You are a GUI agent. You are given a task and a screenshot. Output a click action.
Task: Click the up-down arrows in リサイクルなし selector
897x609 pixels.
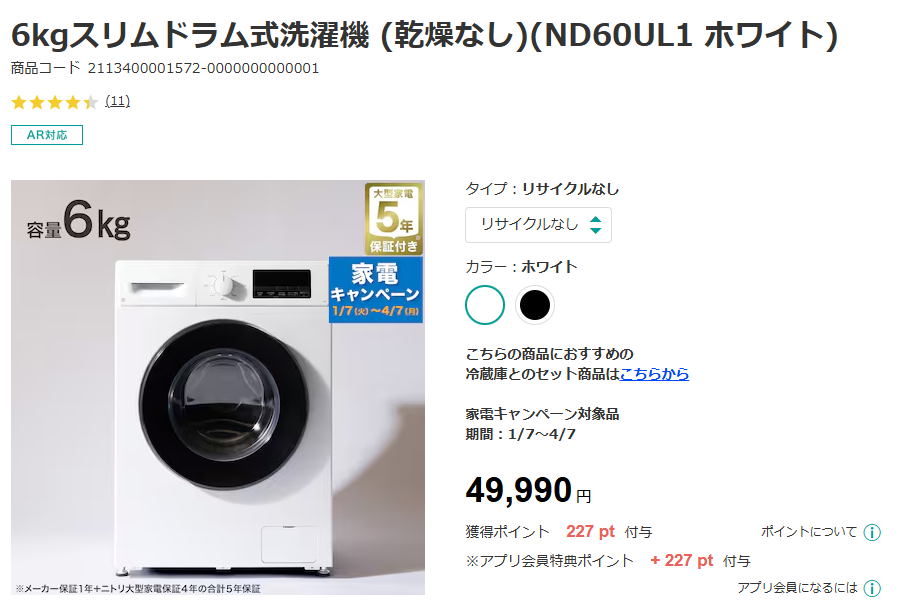pyautogui.click(x=596, y=225)
